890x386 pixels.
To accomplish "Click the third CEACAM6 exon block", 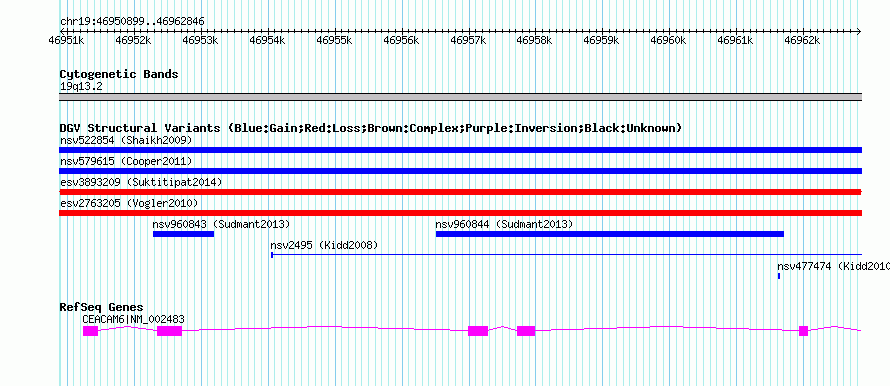I will coord(478,331).
